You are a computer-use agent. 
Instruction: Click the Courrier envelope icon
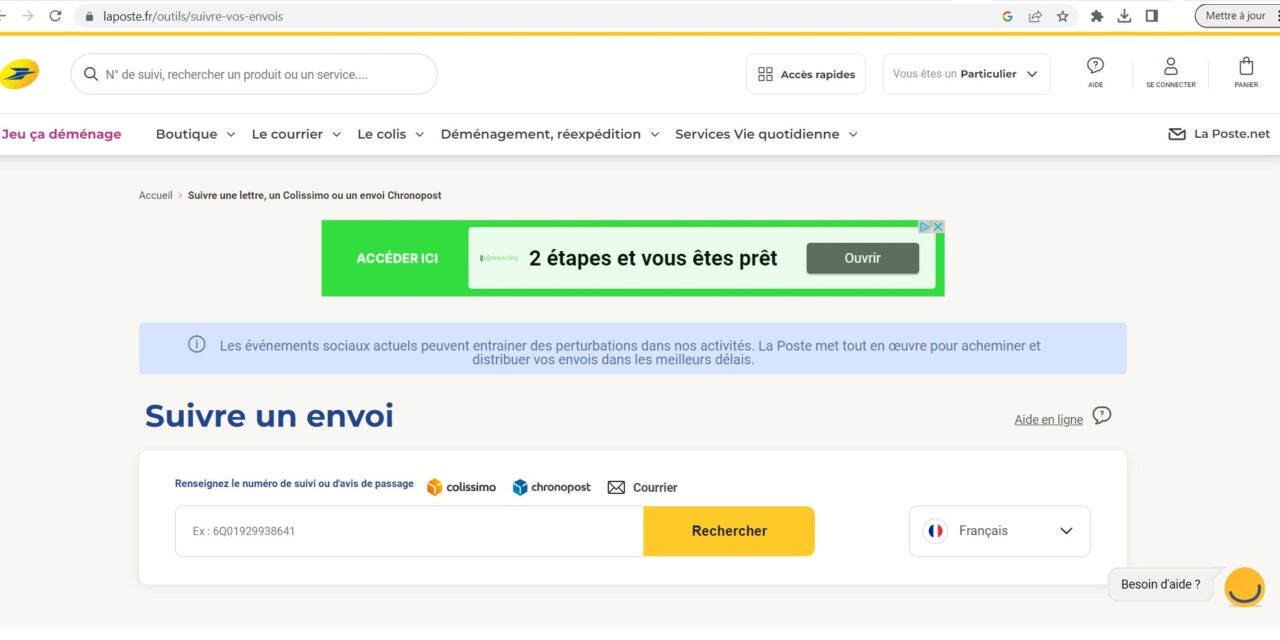click(616, 487)
